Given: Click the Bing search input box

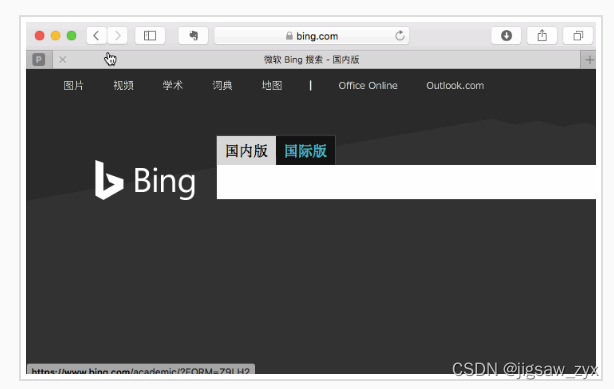Looking at the screenshot, I should (x=406, y=182).
